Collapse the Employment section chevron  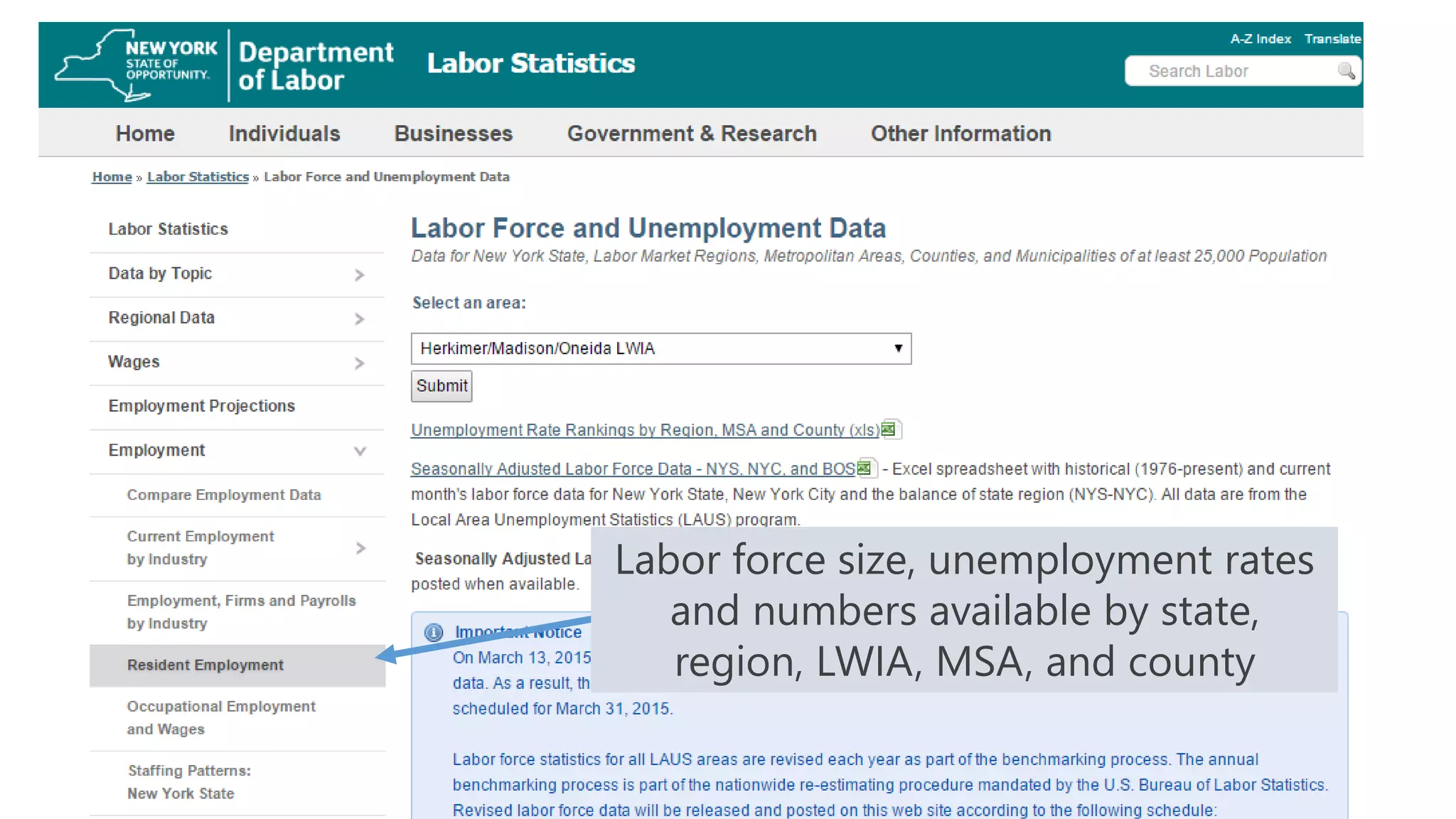click(360, 451)
